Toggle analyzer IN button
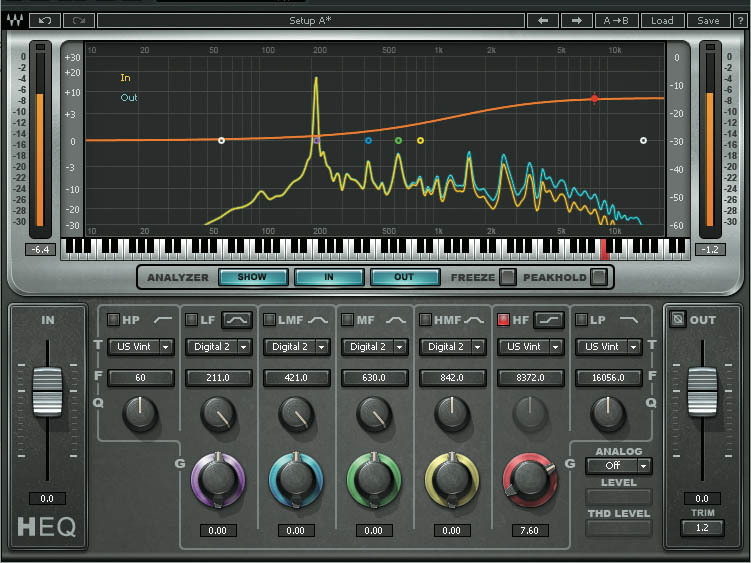This screenshot has width=751, height=563. point(329,277)
